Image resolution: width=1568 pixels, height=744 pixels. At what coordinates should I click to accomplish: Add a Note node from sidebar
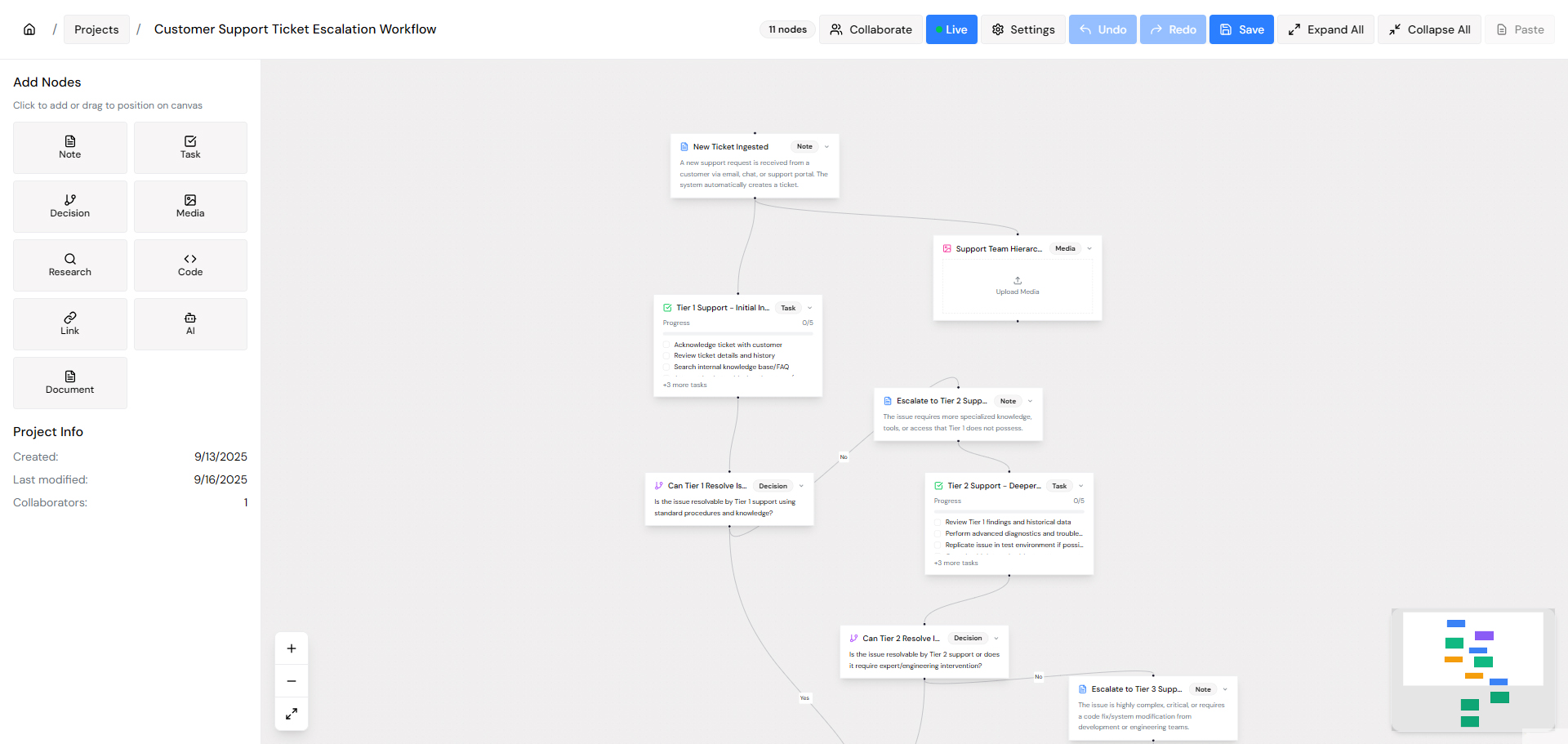coord(70,148)
